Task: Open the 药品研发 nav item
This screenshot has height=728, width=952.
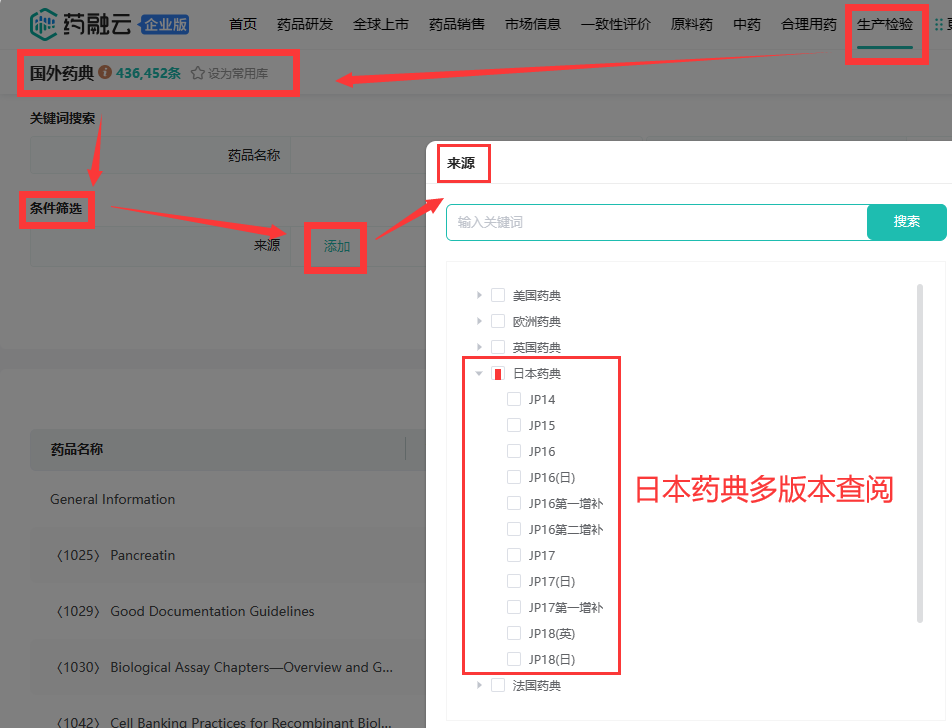Action: tap(305, 24)
